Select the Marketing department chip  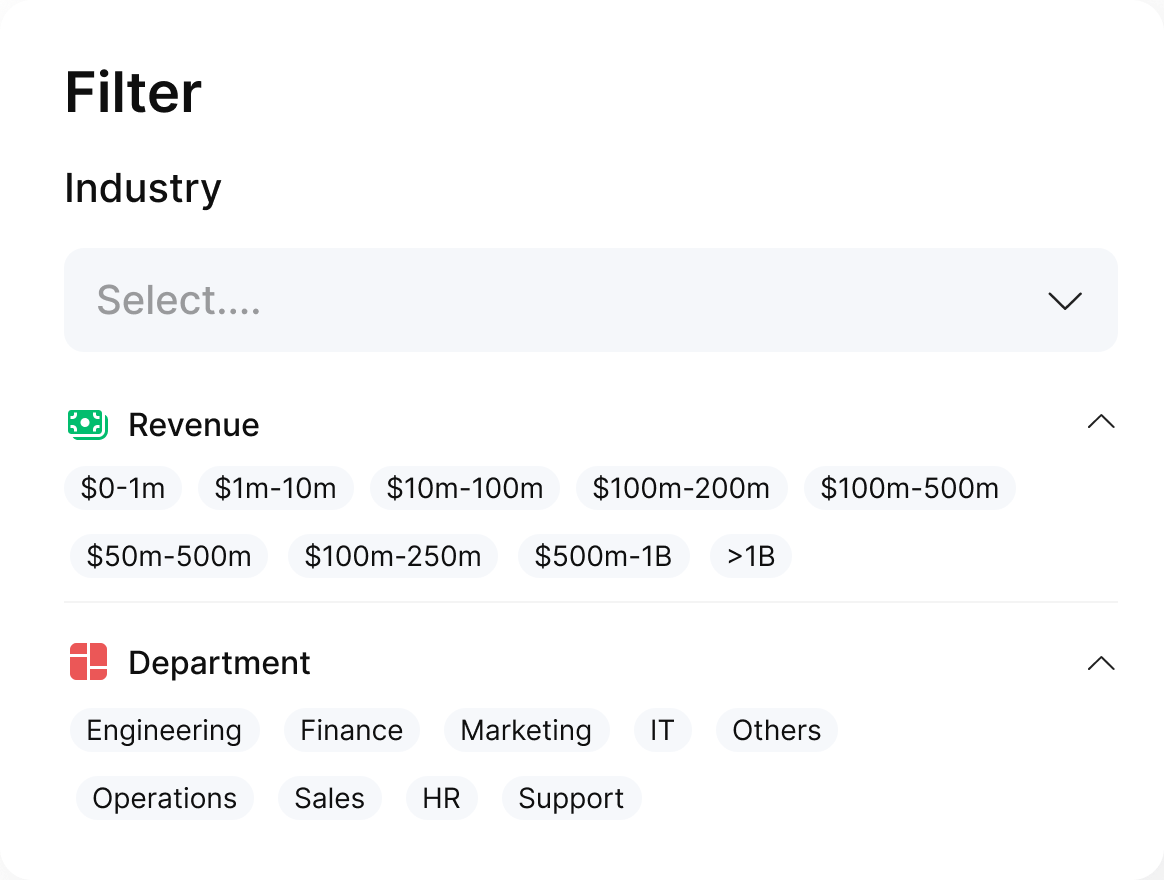(526, 730)
